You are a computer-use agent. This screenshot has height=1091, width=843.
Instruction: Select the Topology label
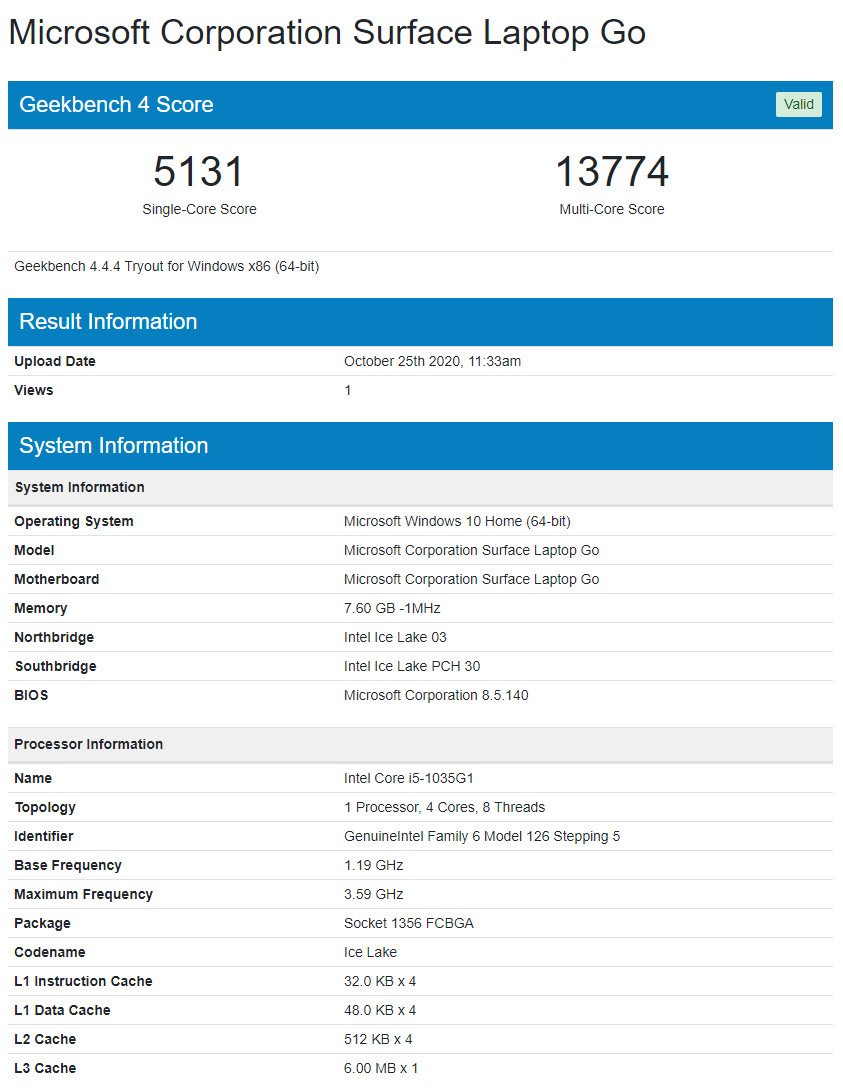click(45, 807)
